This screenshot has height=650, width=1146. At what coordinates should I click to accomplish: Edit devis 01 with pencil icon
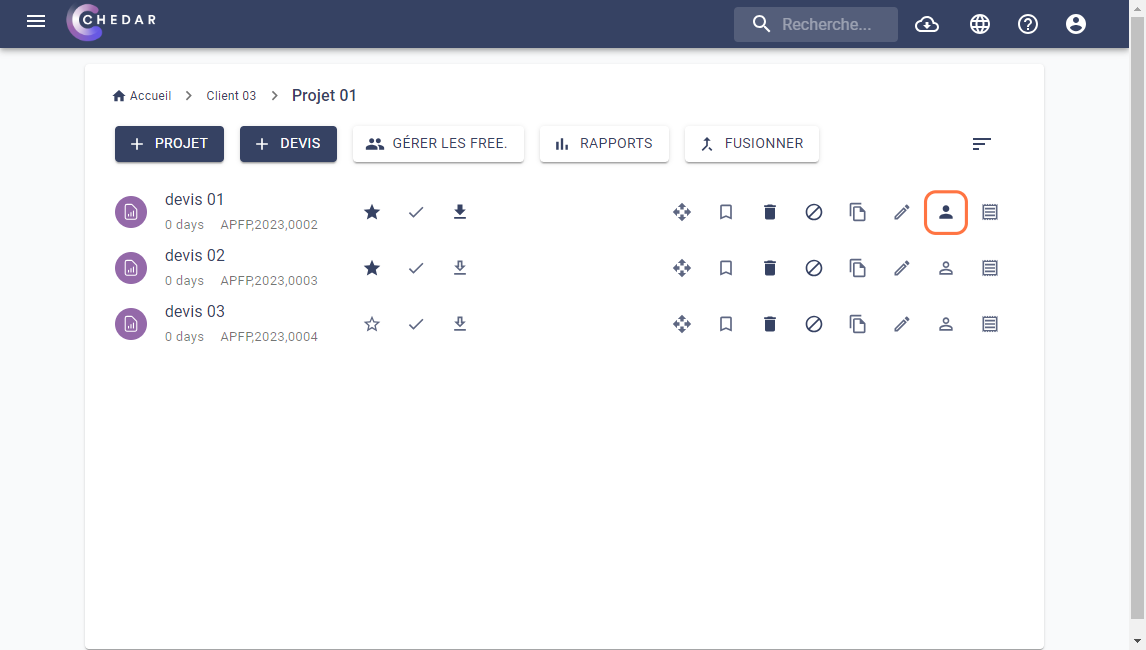[902, 212]
